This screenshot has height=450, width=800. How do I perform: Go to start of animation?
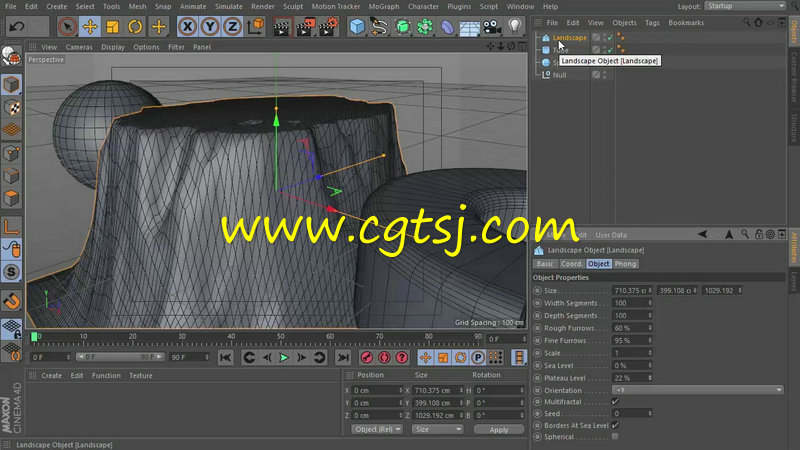pyautogui.click(x=226, y=358)
